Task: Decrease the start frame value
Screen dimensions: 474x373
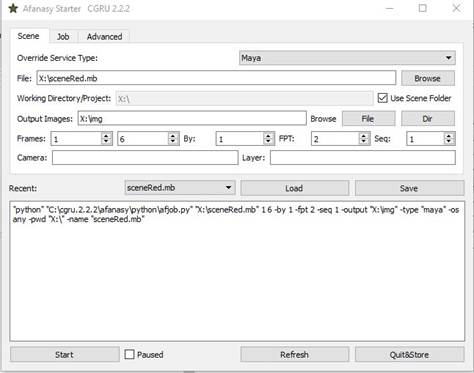Action: click(106, 142)
